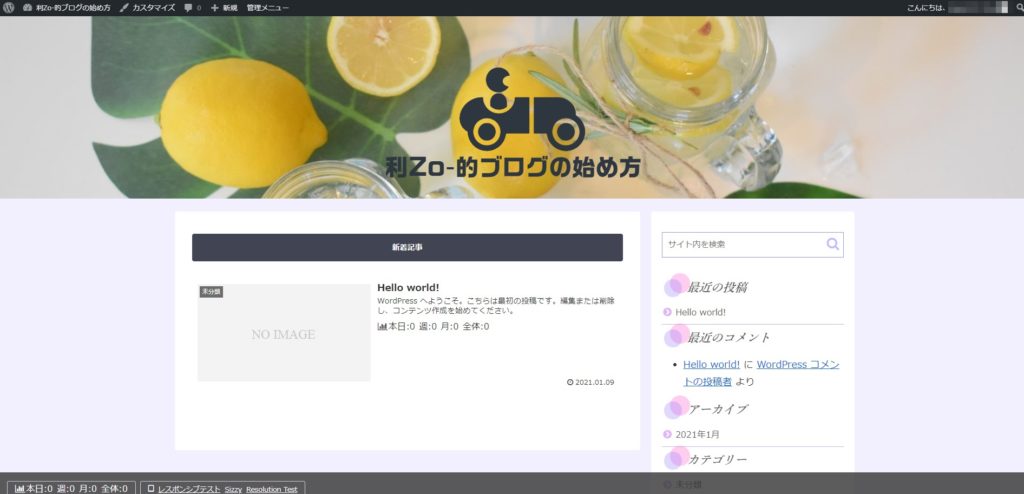1024x494 pixels.
Task: Open カスタマイズ from the admin bar
Action: tap(147, 7)
